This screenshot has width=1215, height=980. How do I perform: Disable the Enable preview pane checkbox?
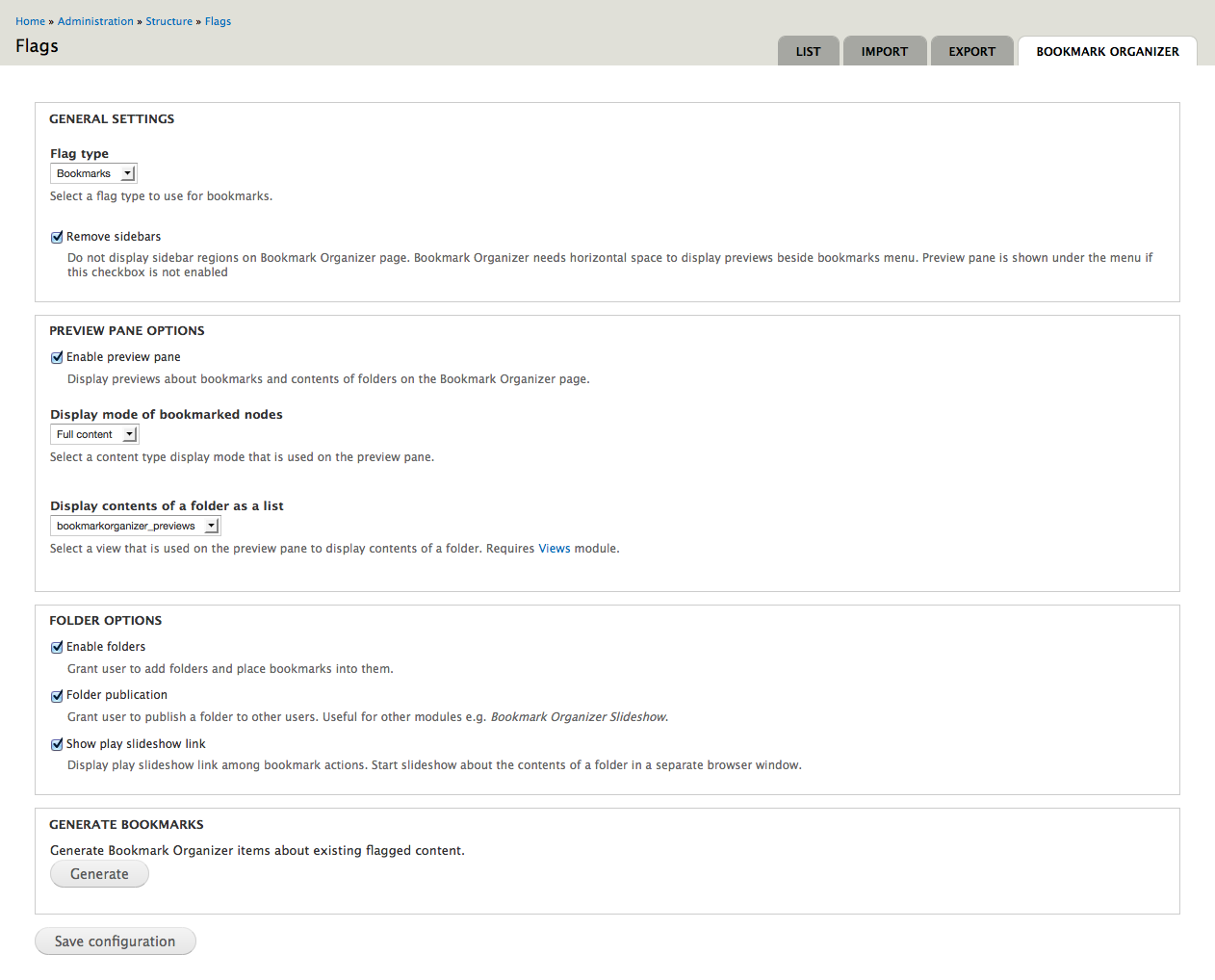point(57,356)
